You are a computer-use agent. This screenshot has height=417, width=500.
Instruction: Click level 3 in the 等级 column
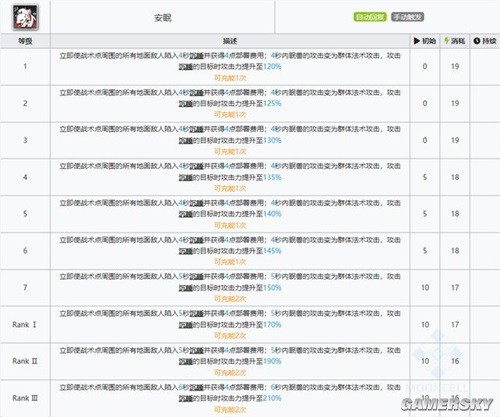pyautogui.click(x=25, y=140)
